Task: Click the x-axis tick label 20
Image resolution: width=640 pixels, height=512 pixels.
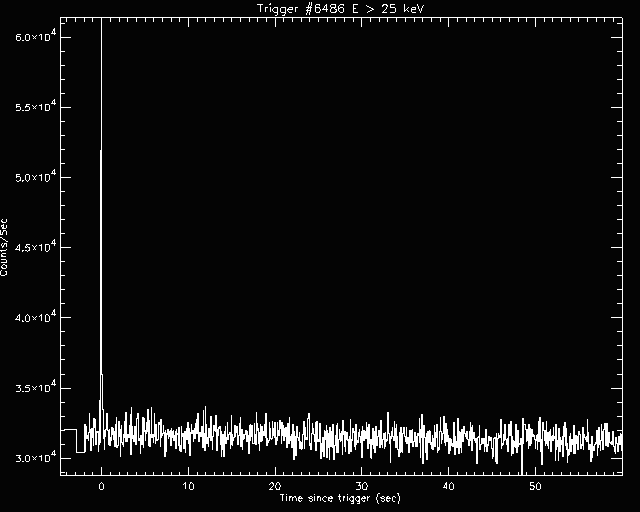Action: pyautogui.click(x=275, y=486)
